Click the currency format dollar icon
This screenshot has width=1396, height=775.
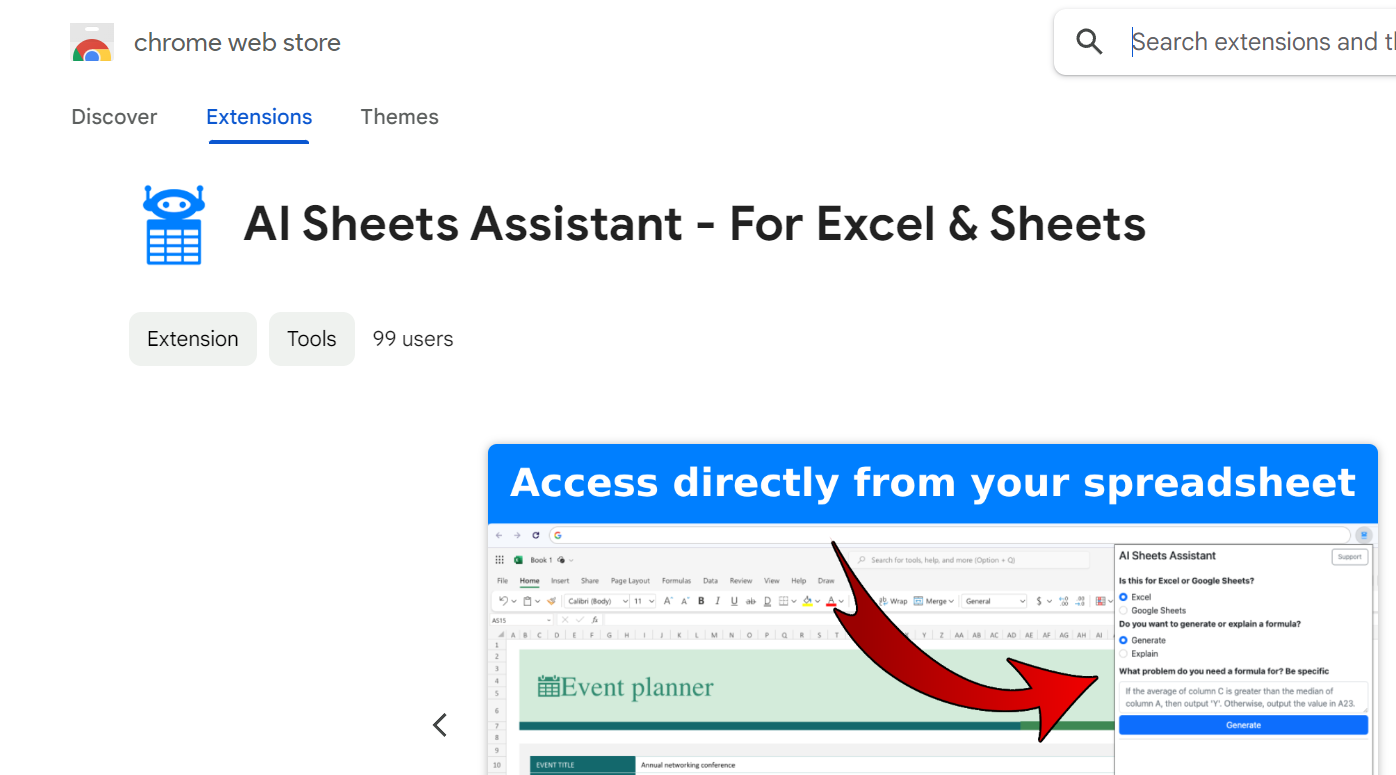pyautogui.click(x=1038, y=601)
